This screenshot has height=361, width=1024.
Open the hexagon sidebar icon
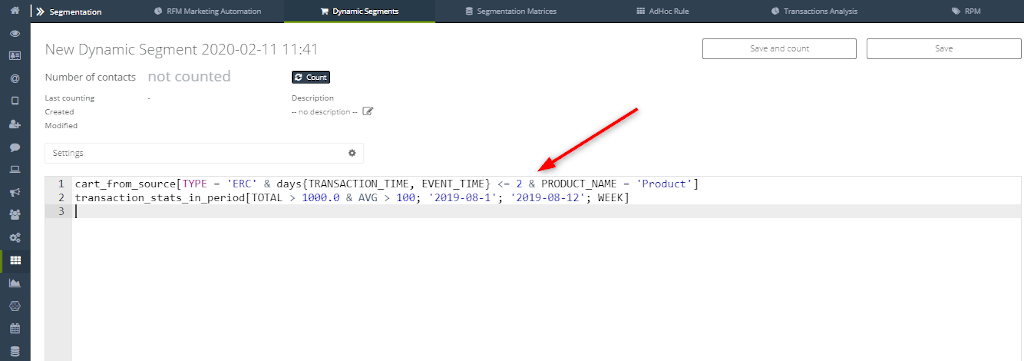(x=15, y=306)
